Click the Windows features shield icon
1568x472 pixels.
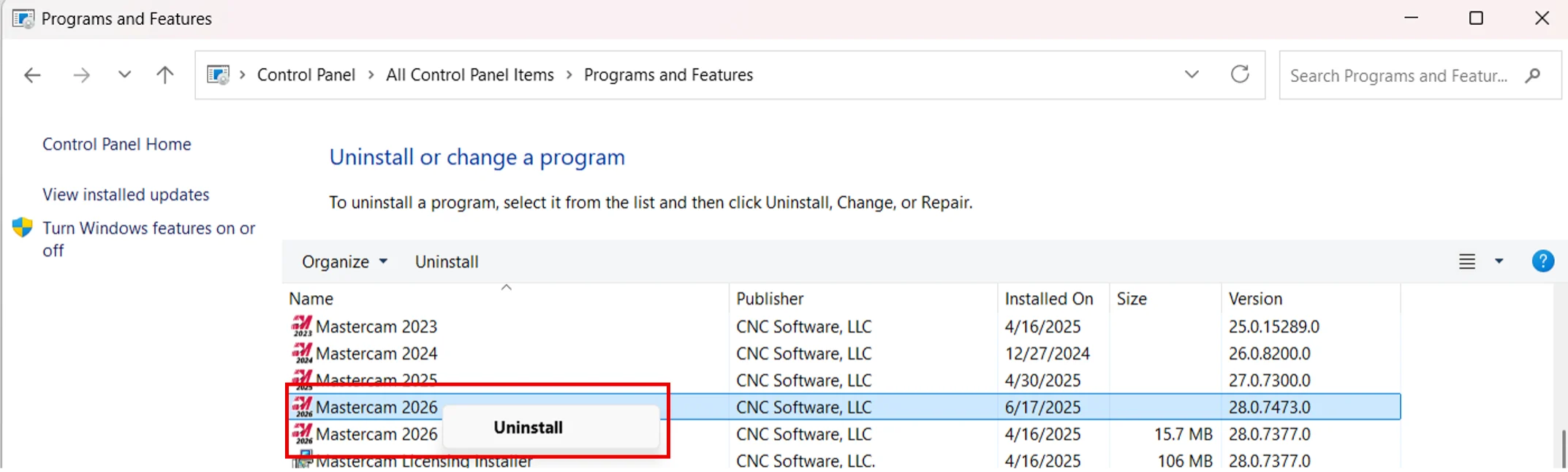pos(23,227)
